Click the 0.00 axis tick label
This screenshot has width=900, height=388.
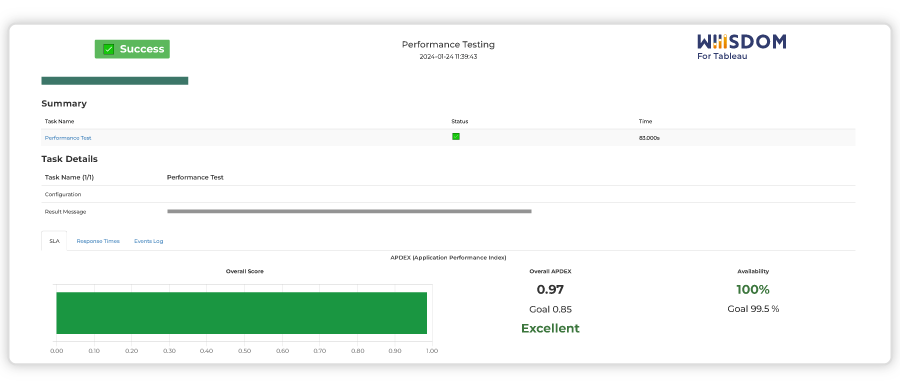pyautogui.click(x=56, y=351)
